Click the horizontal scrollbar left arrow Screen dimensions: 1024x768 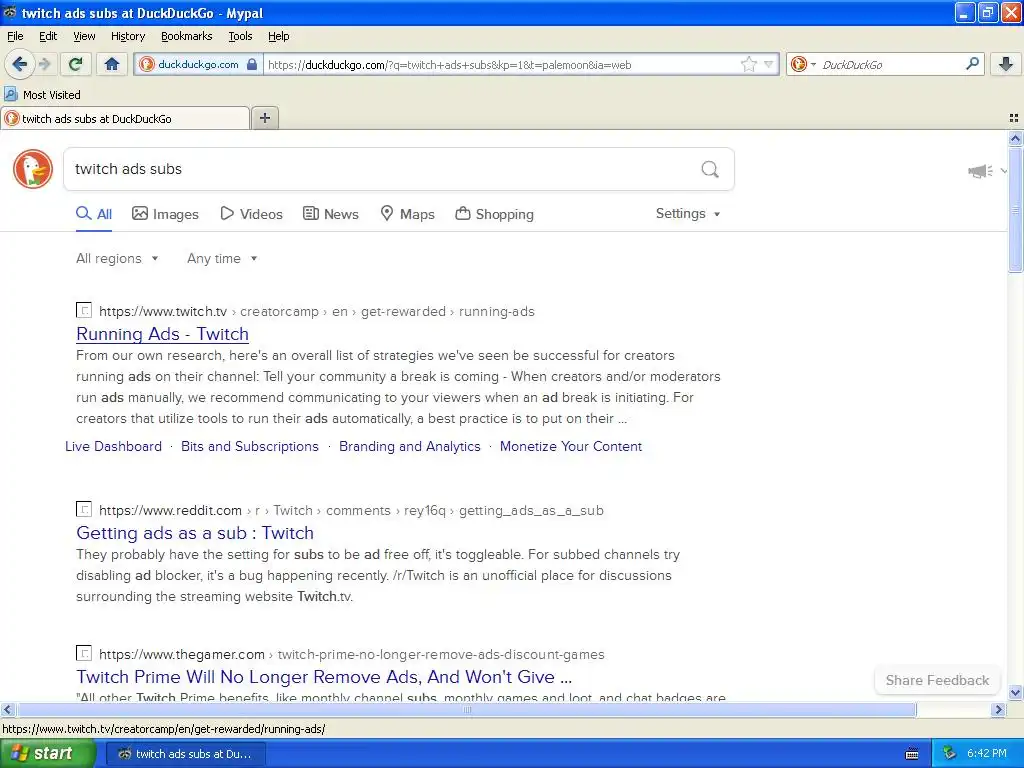coord(7,709)
